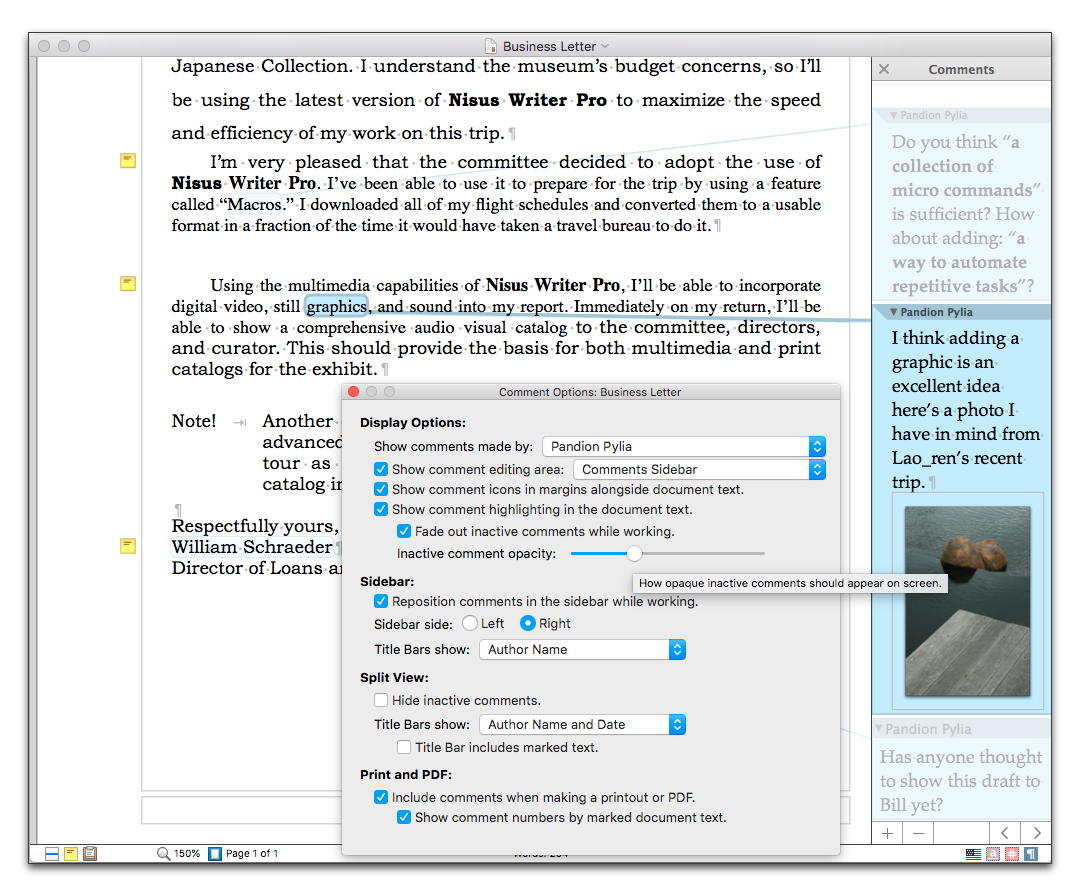Click the magnifying glass zoom icon
This screenshot has width=1080, height=896.
coord(163,853)
